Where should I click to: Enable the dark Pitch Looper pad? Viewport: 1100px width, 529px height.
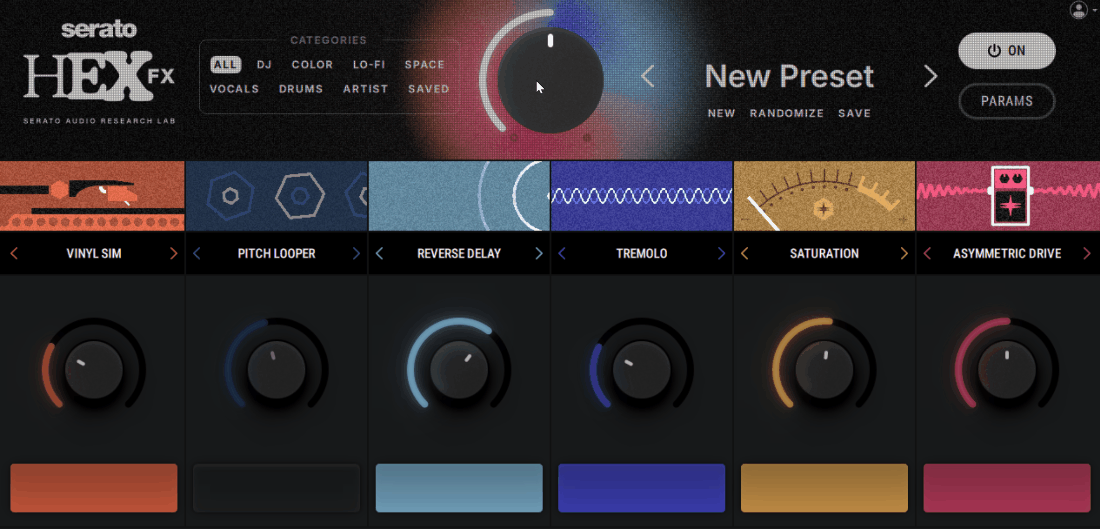(x=276, y=488)
